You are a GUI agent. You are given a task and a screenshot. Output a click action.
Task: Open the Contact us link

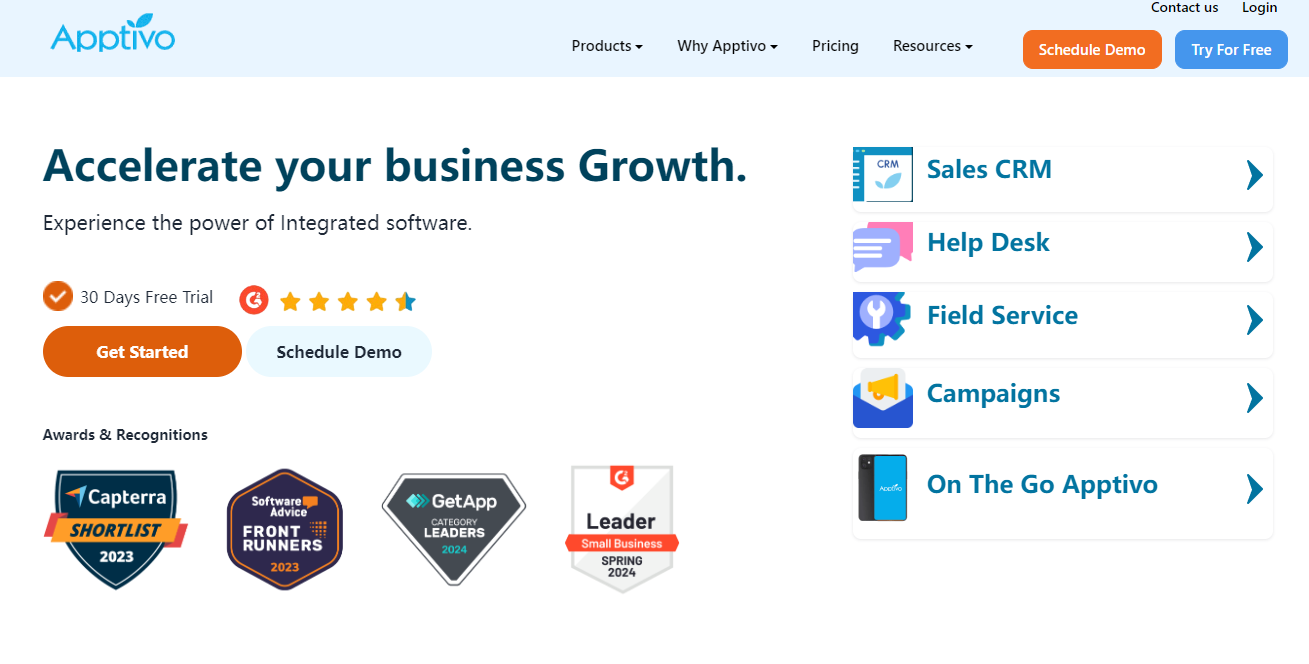[x=1184, y=8]
